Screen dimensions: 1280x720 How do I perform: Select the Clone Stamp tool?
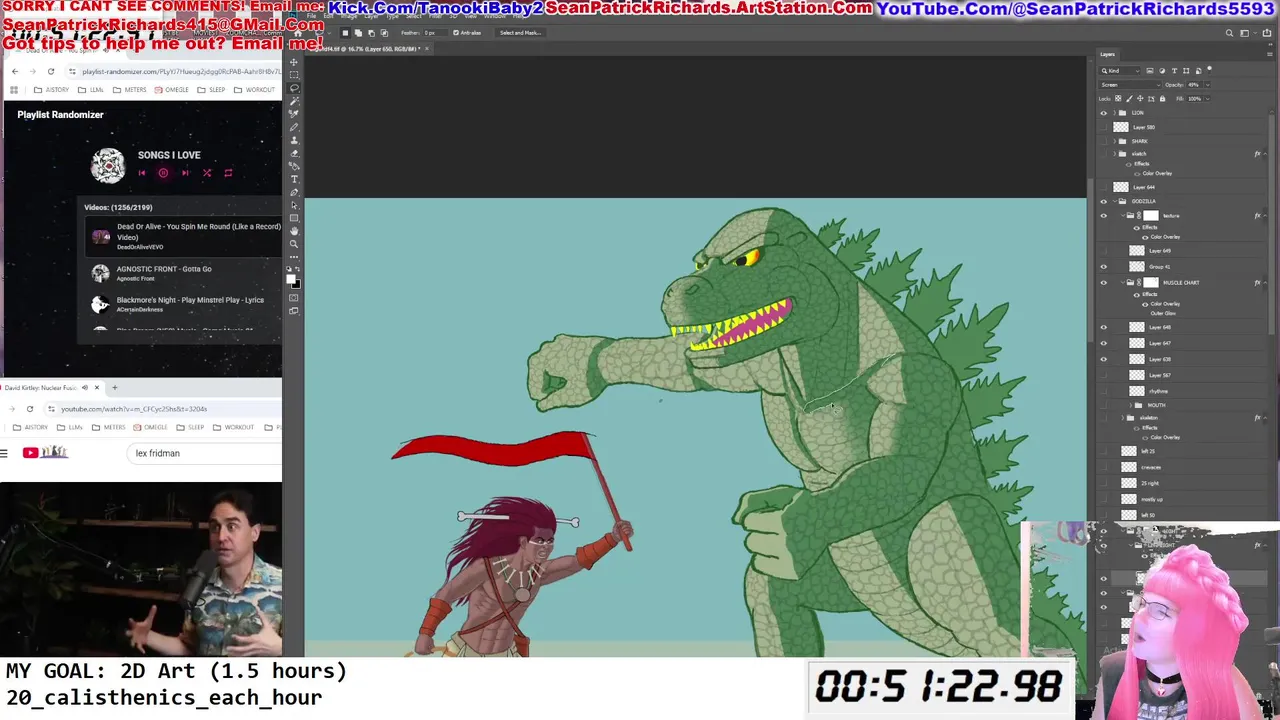(x=294, y=139)
